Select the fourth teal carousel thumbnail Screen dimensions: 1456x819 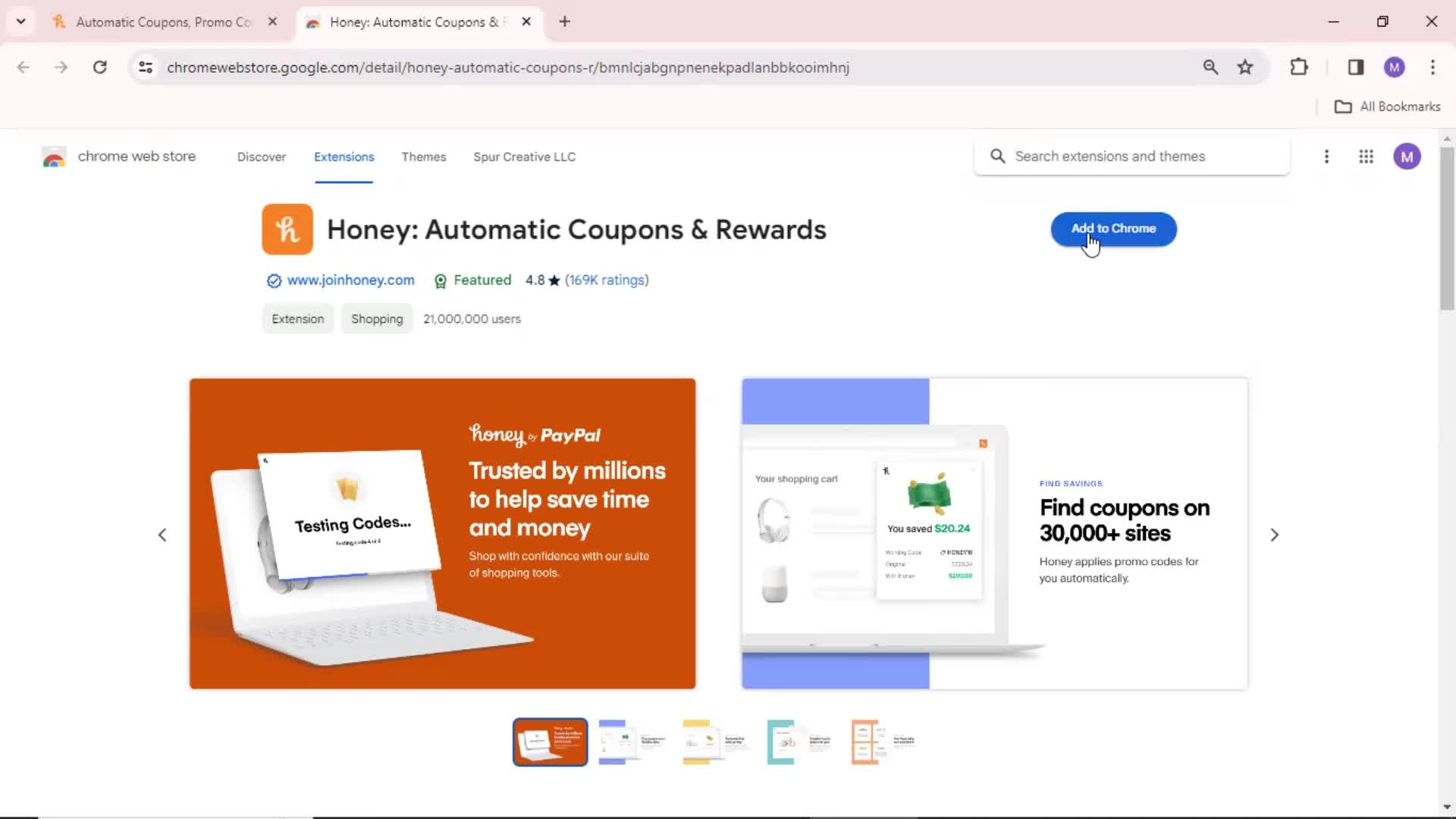[x=802, y=742]
